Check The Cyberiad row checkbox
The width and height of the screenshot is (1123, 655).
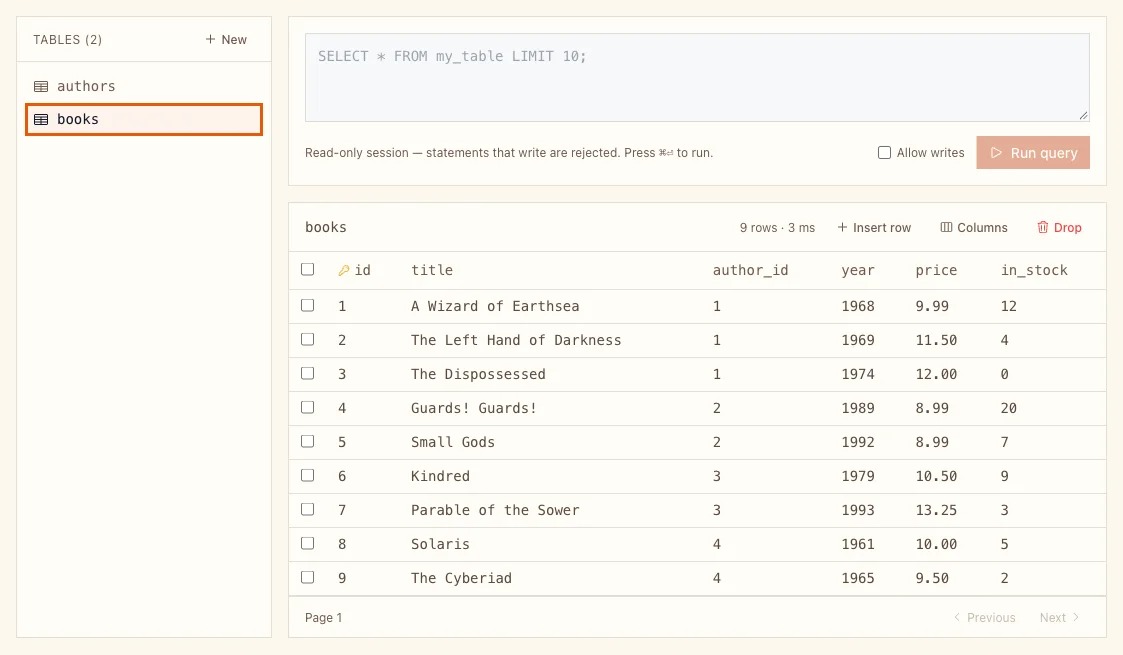[x=307, y=577]
